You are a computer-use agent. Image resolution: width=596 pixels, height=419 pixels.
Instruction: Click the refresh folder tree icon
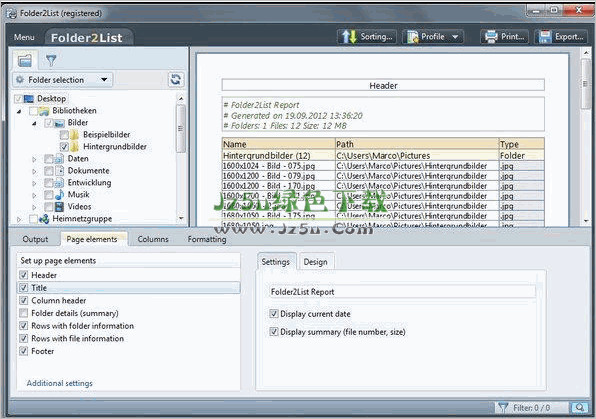point(176,80)
